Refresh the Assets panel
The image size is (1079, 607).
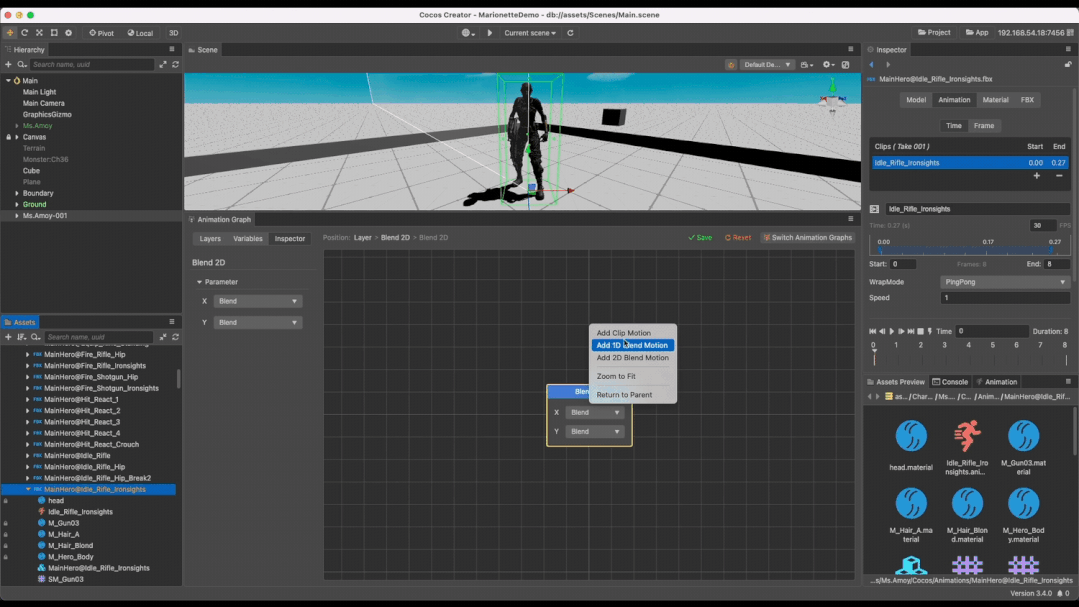175,337
